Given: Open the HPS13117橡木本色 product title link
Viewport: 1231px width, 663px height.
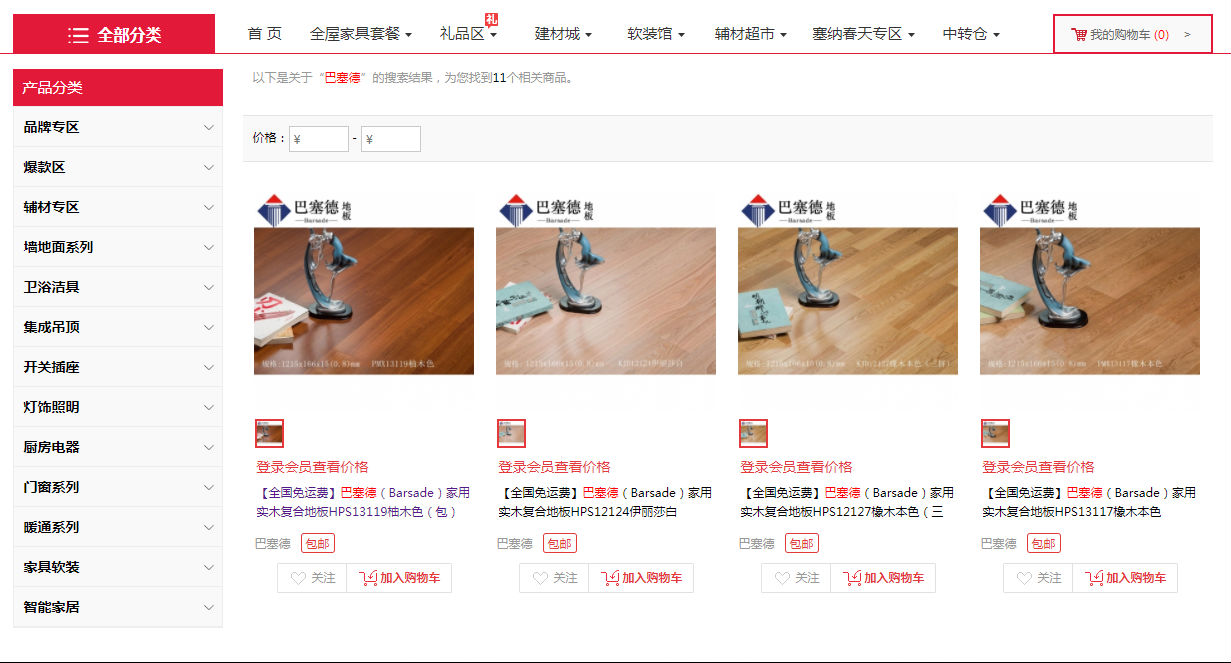Looking at the screenshot, I should [x=1089, y=502].
